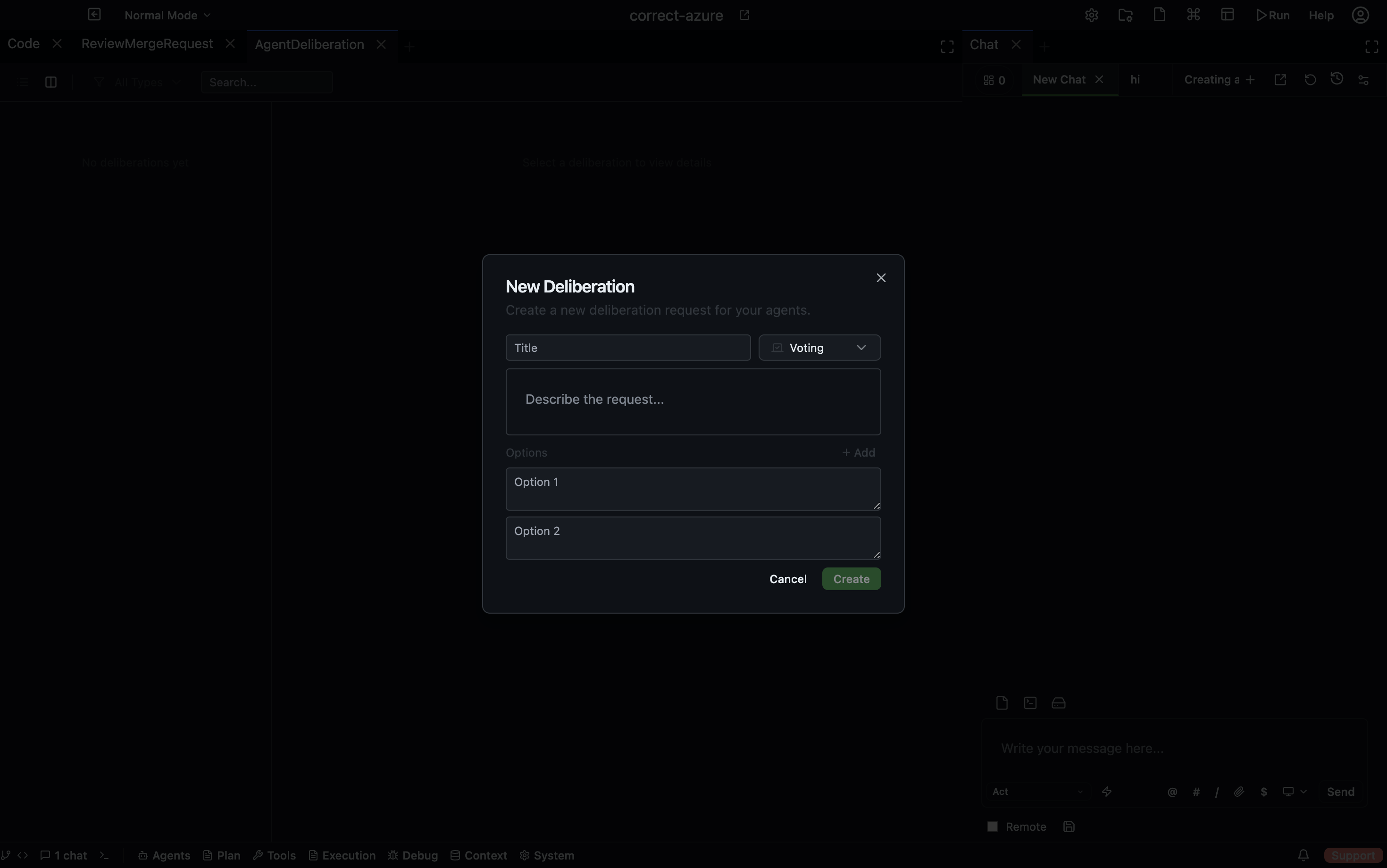Click the chat history clock icon
Screen dimensions: 1387x868
1337,79
